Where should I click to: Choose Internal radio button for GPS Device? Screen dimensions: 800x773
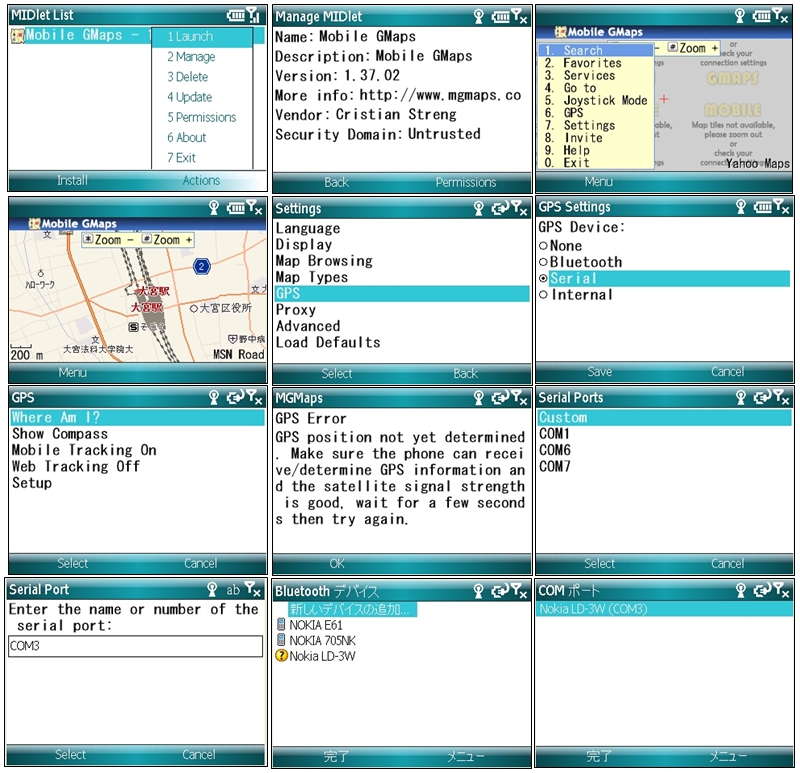[x=543, y=295]
